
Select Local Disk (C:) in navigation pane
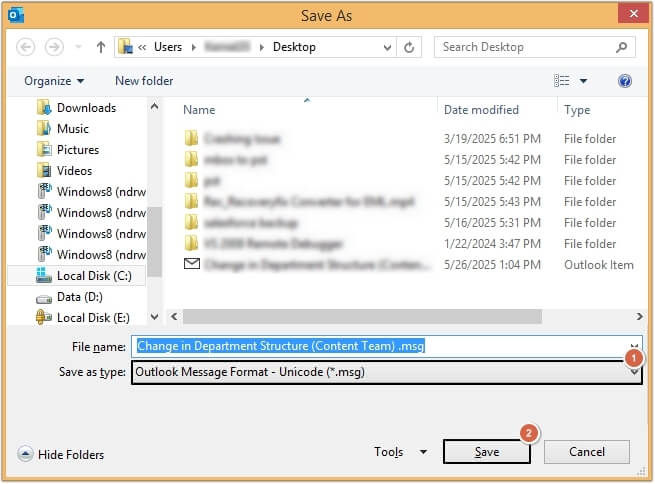click(x=91, y=275)
